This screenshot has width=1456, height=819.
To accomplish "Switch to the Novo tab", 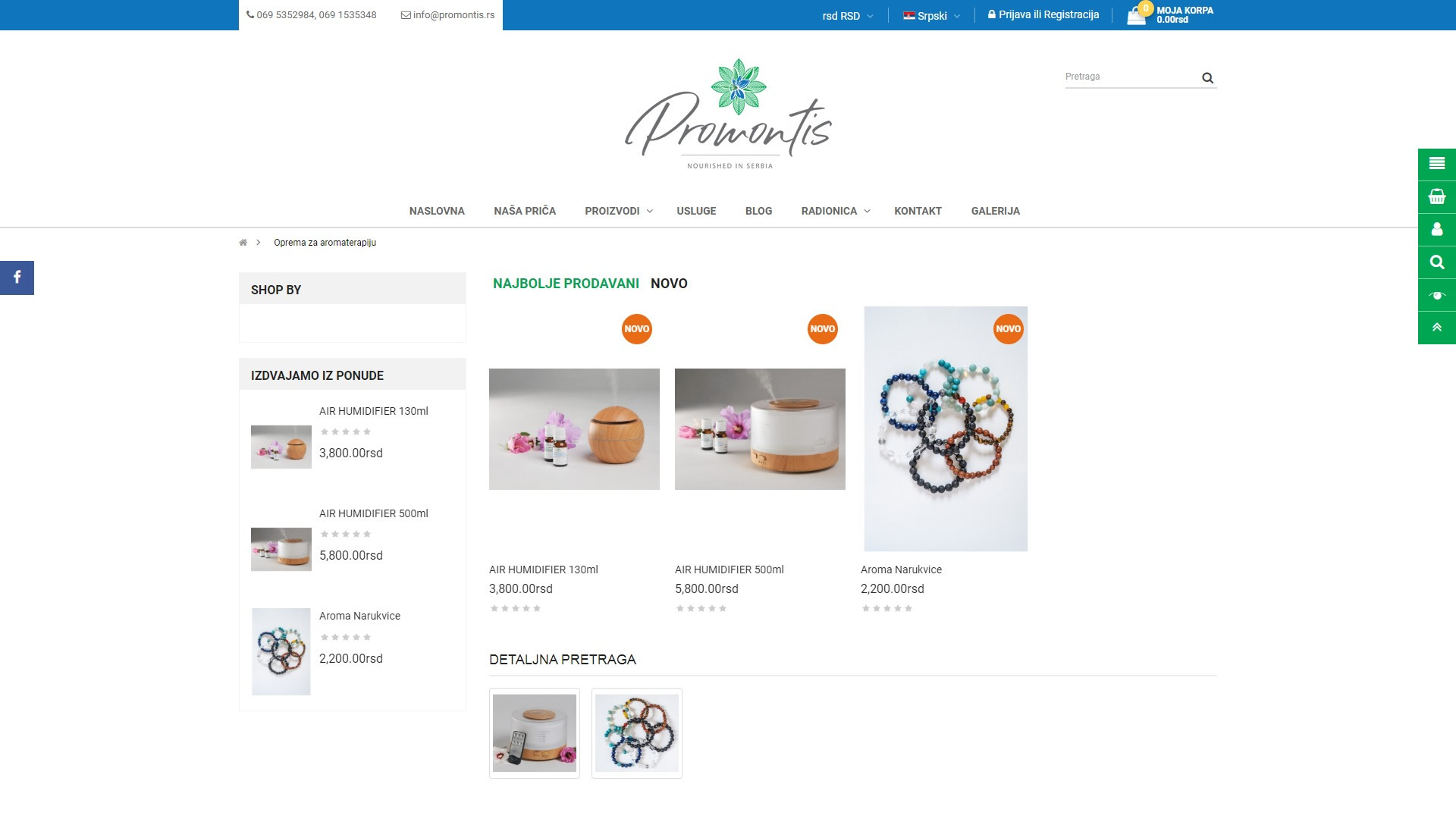I will [669, 284].
